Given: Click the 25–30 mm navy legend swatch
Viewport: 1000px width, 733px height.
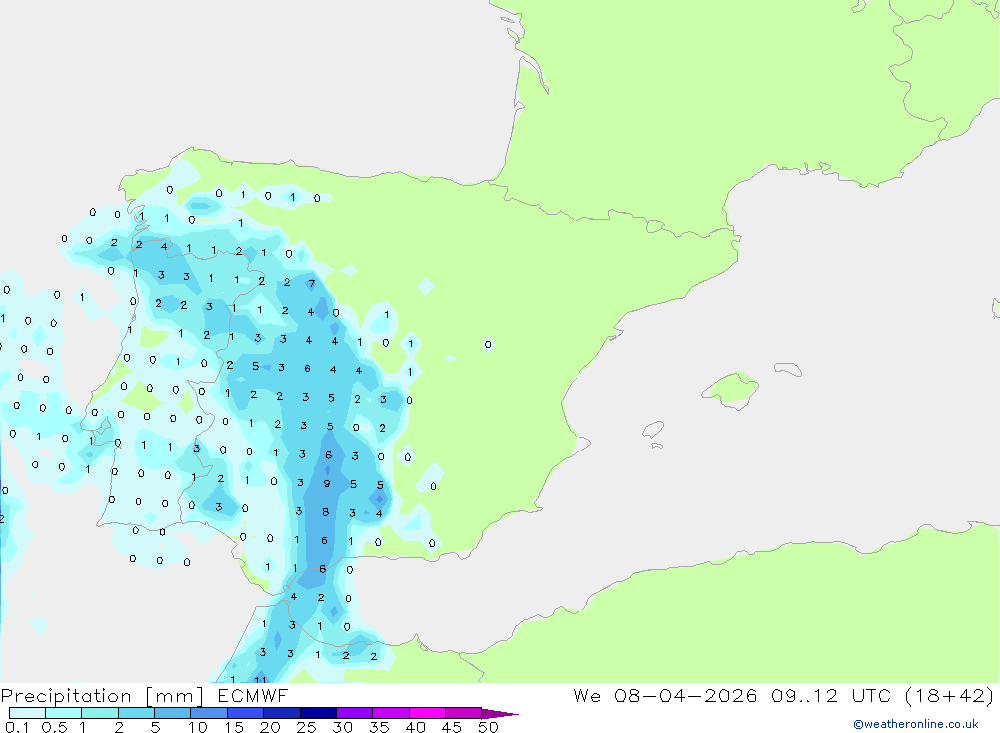Looking at the screenshot, I should coord(318,713).
